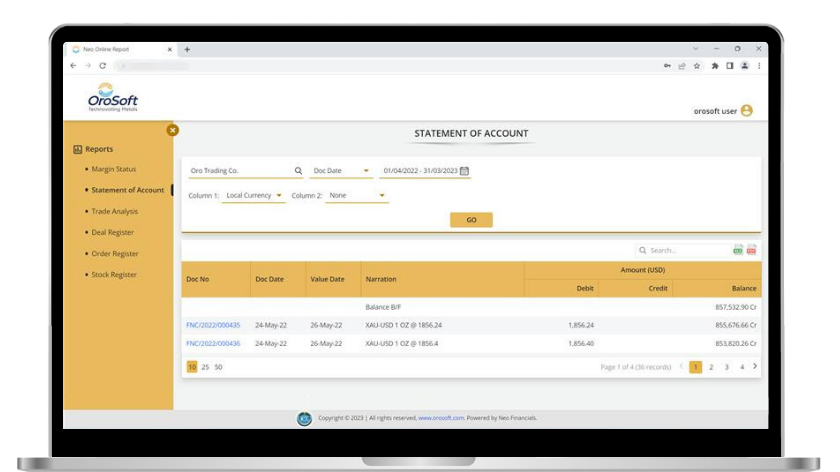Expand the Column 2 None dropdown
840x472 pixels.
[381, 196]
